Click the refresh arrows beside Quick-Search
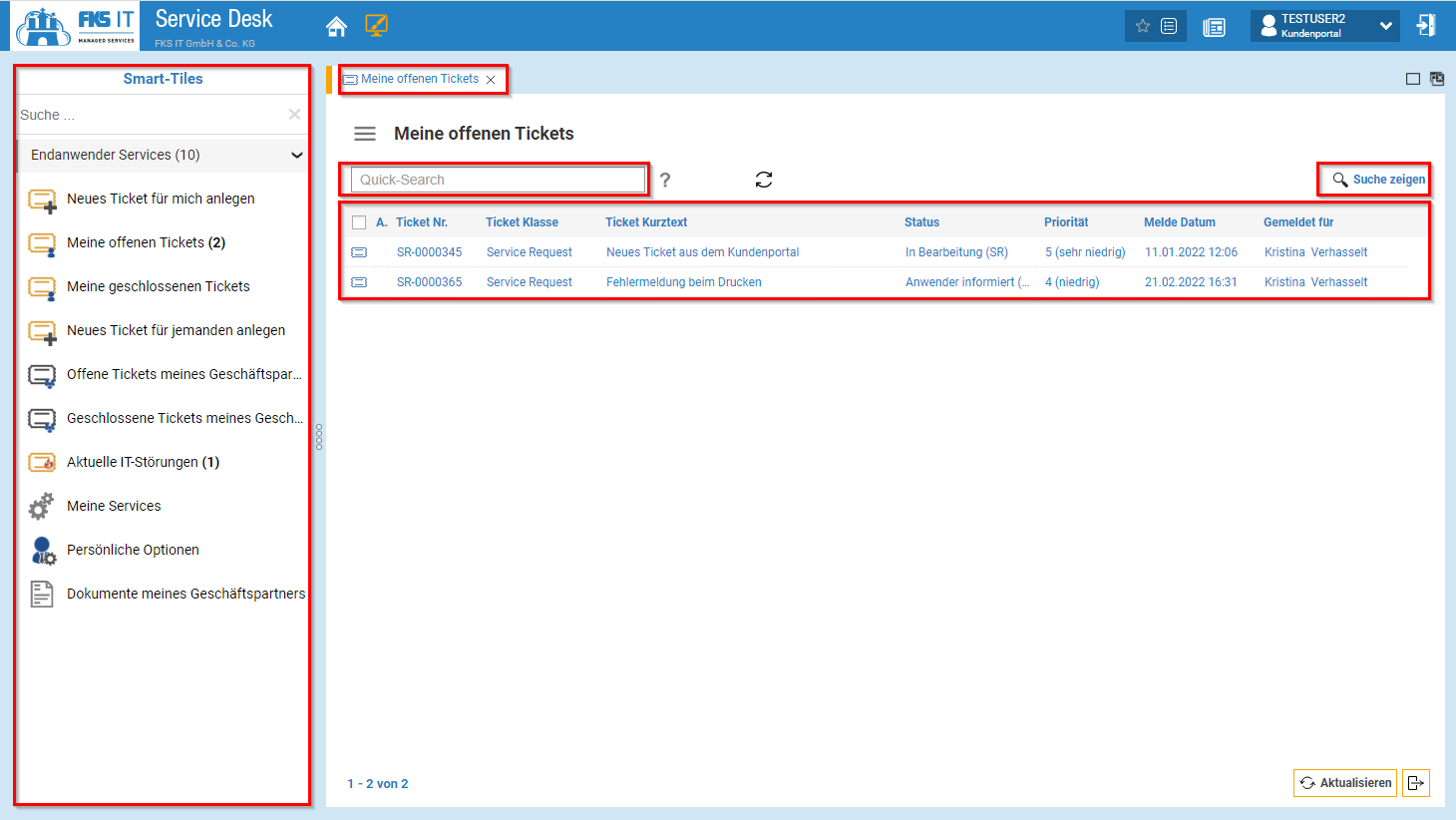 764,180
